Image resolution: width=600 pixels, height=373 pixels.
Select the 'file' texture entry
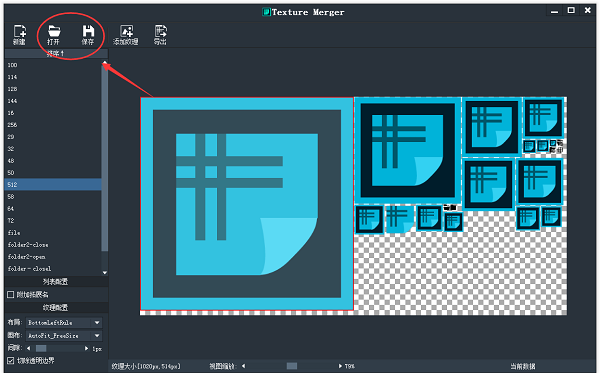point(53,233)
